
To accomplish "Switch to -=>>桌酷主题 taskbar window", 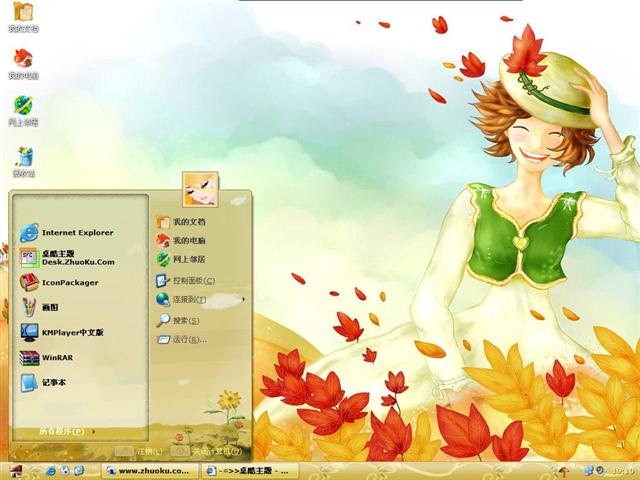I will pyautogui.click(x=250, y=471).
